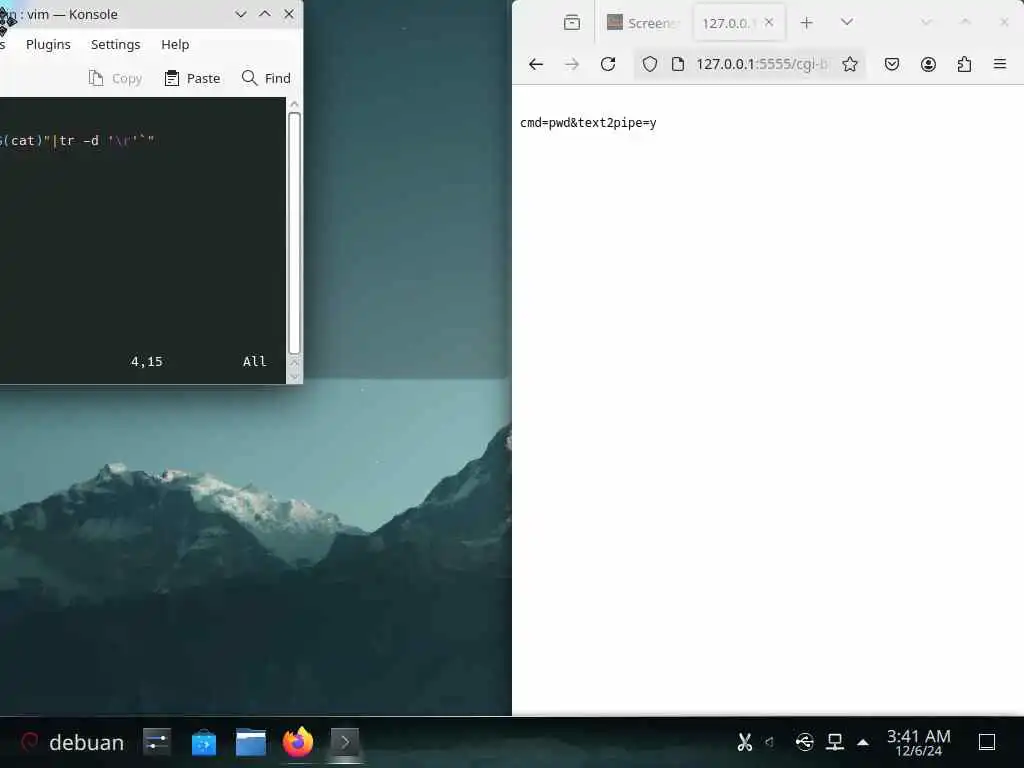This screenshot has height=768, width=1024.
Task: Go forward in Firefox
Action: 572,64
